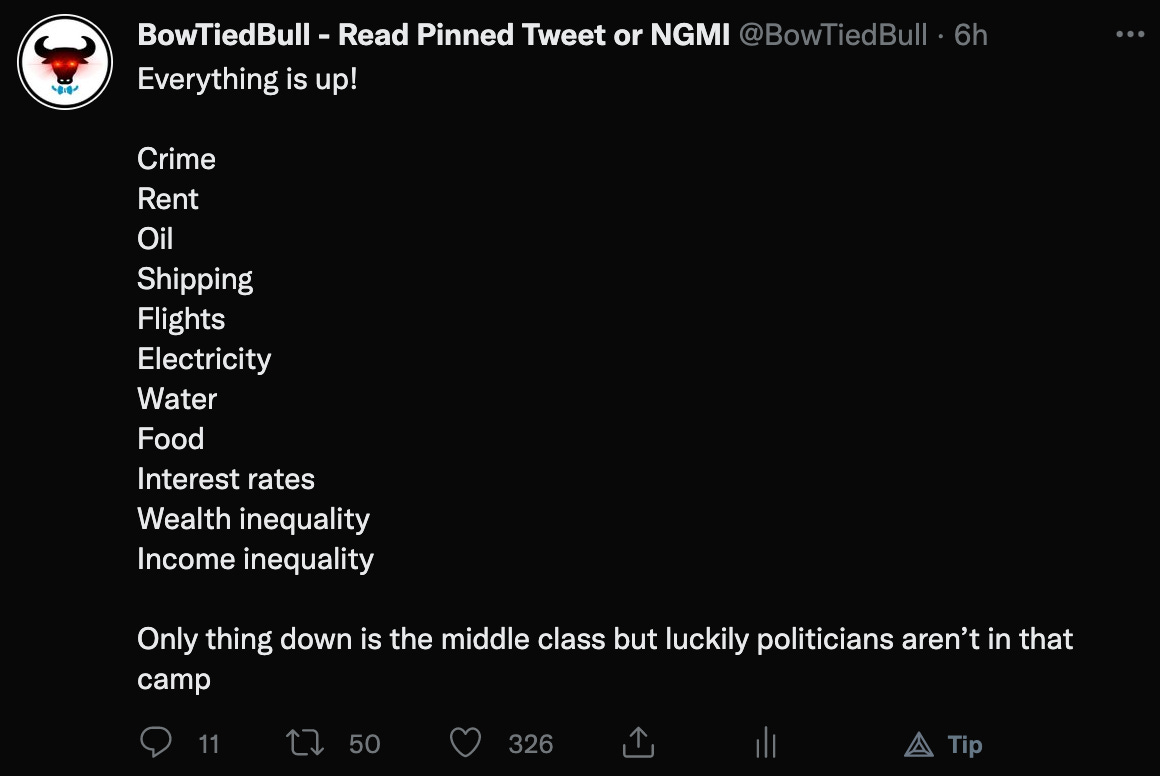Click the reply speech bubble icon

155,742
